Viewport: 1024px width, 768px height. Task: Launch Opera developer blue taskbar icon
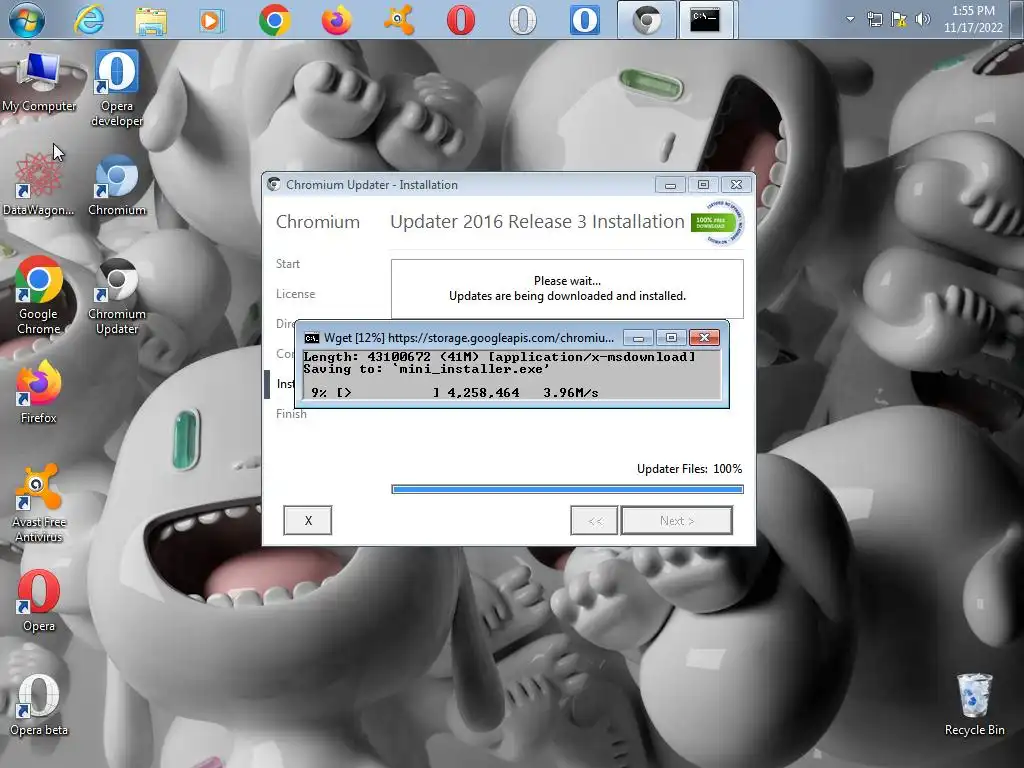[x=584, y=20]
